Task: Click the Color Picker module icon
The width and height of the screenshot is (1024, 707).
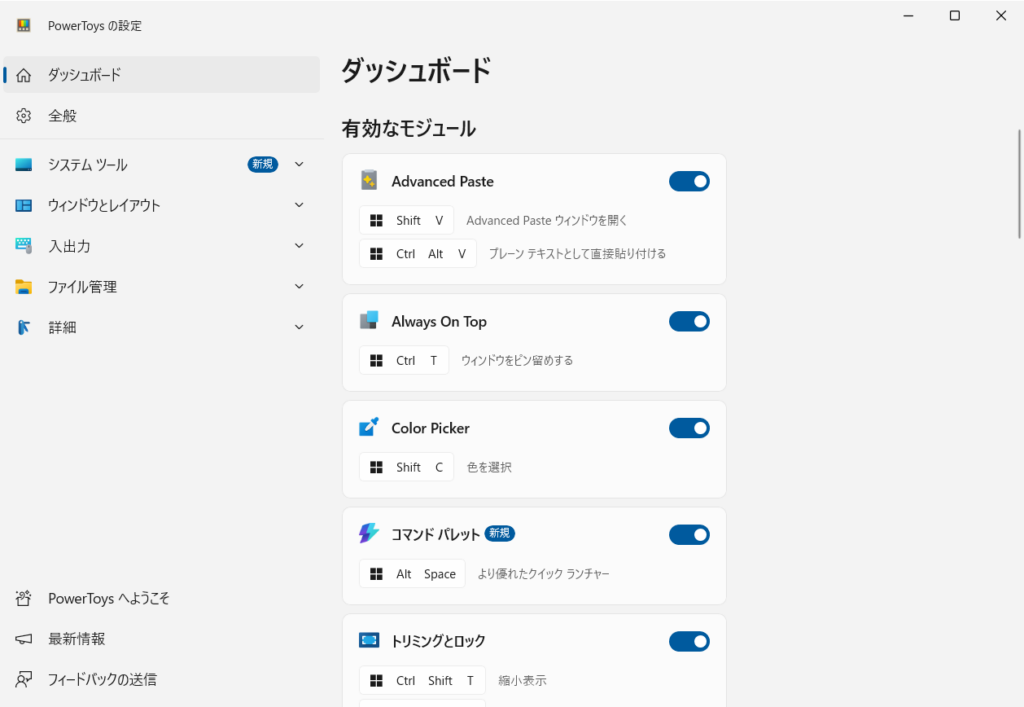Action: tap(369, 427)
